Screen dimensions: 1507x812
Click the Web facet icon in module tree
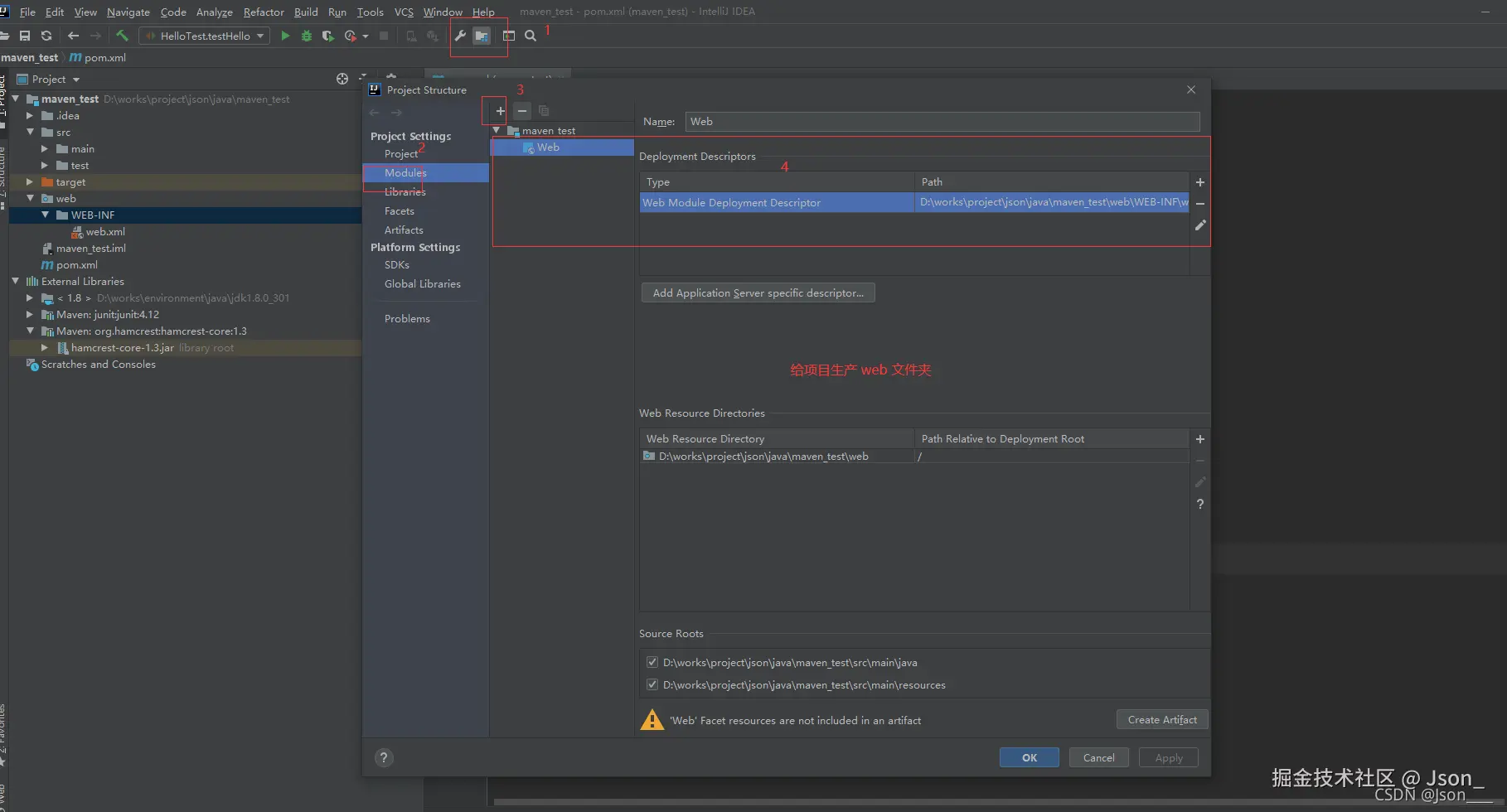[528, 147]
